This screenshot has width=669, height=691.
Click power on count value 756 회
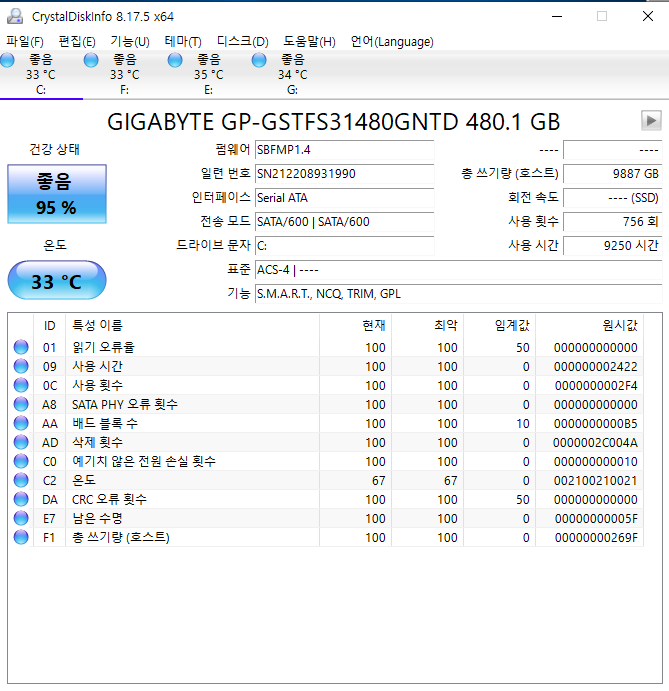coord(613,222)
